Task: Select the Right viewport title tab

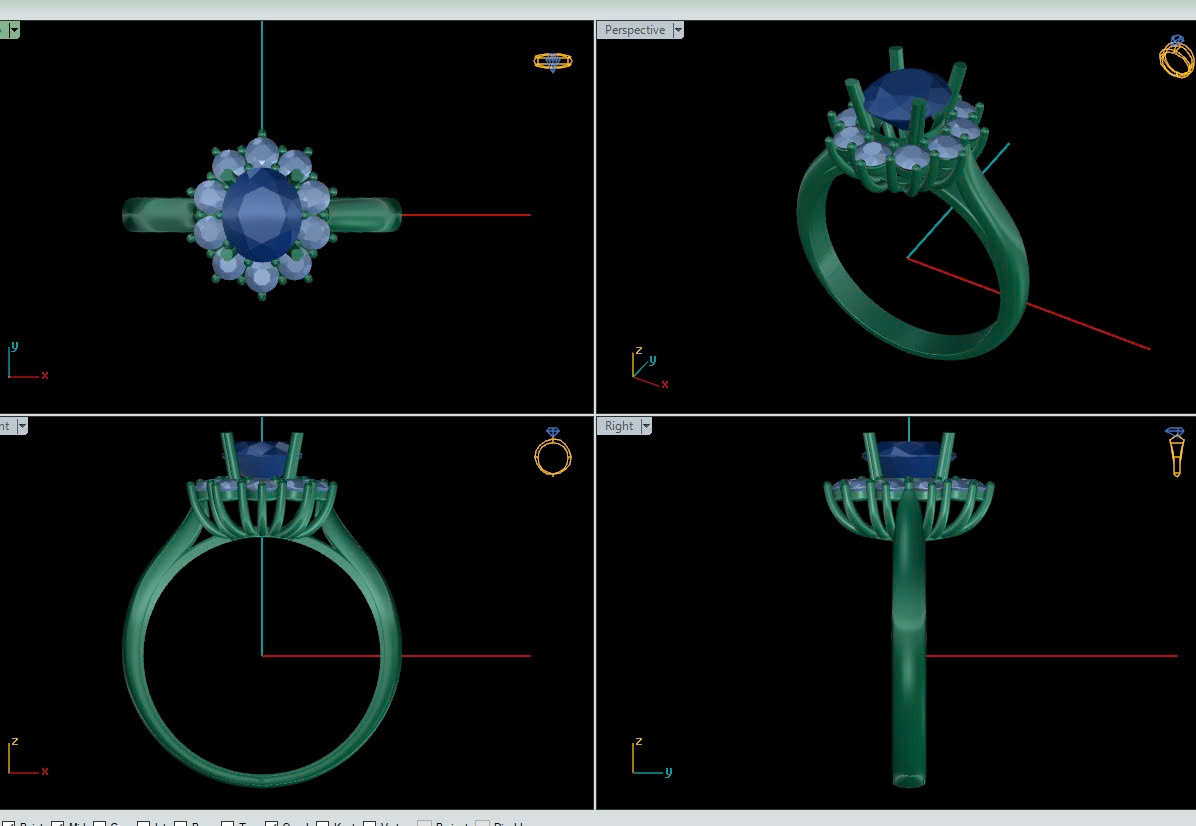Action: click(619, 426)
